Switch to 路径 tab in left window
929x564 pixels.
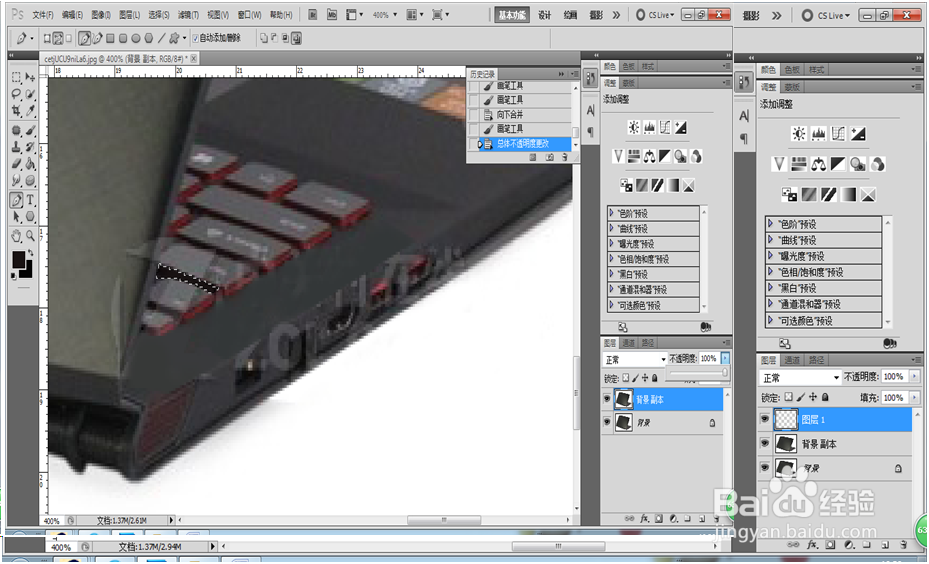[x=648, y=342]
